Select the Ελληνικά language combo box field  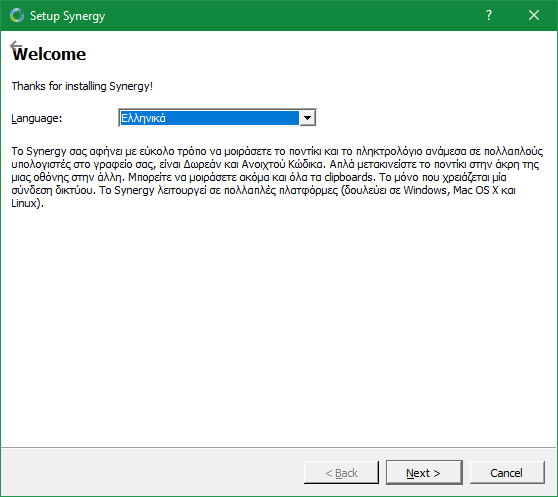[x=217, y=118]
